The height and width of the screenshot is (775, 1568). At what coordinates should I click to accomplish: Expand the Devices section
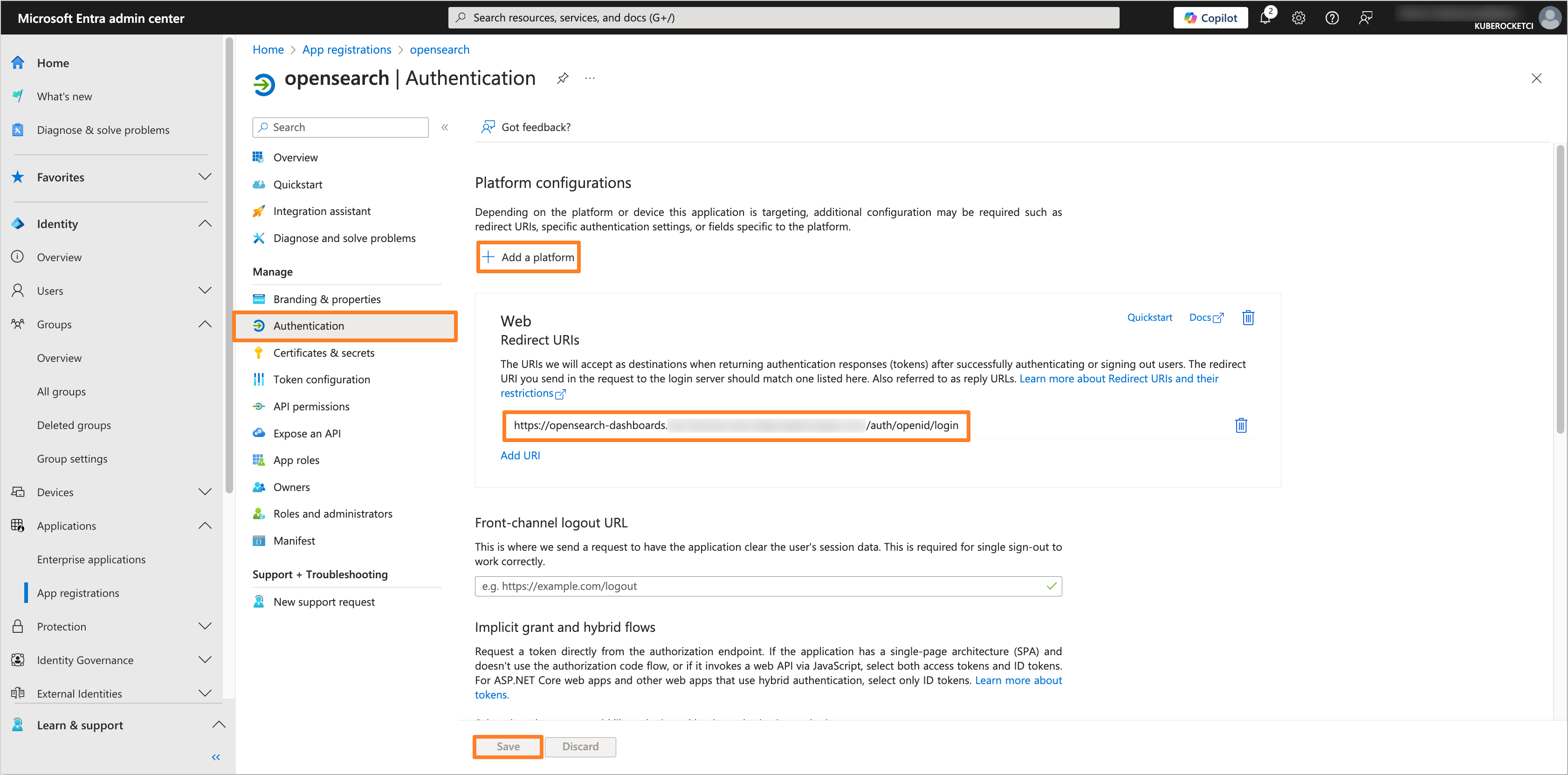205,492
